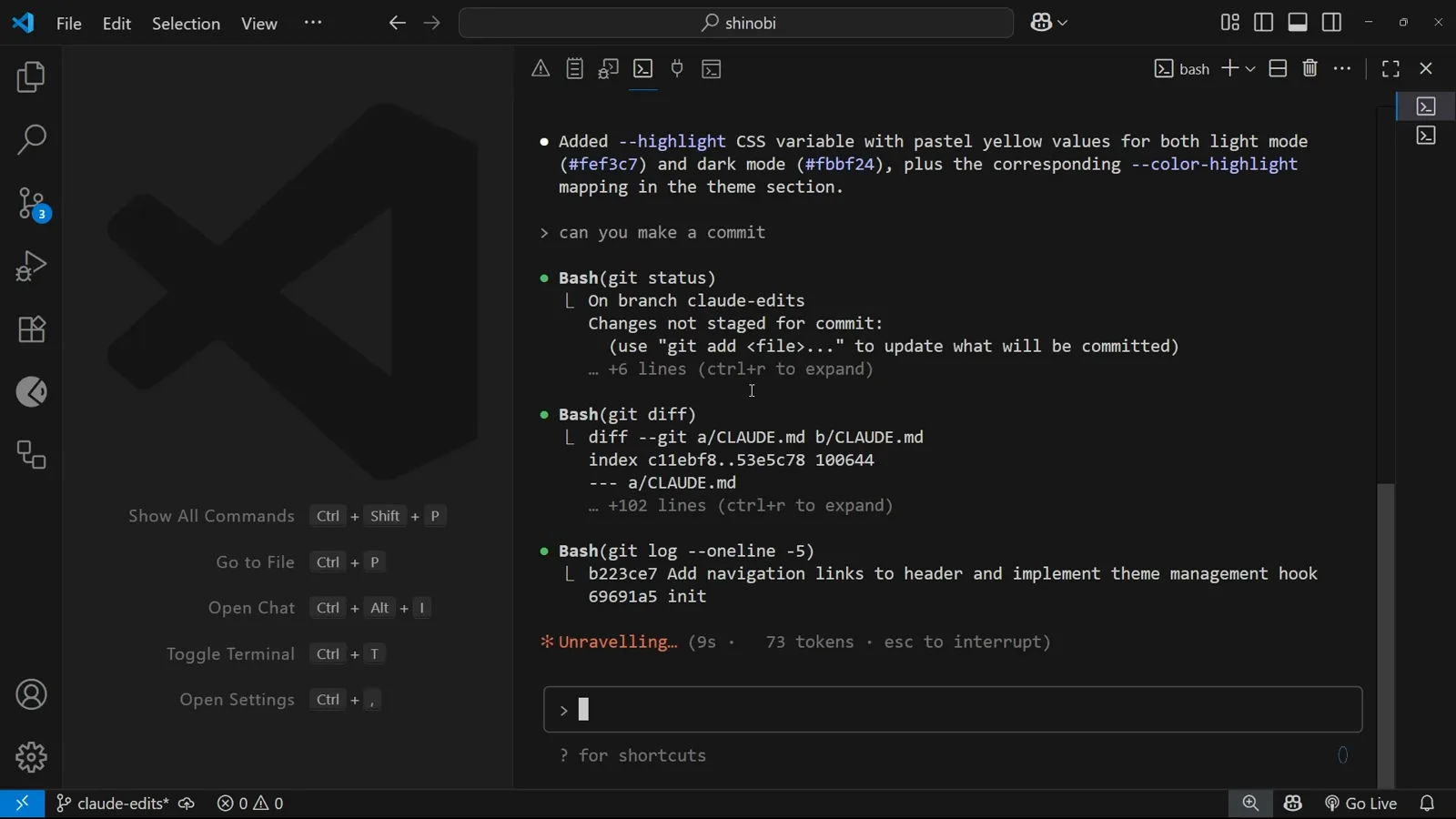Image resolution: width=1456 pixels, height=819 pixels.
Task: Open remote window button in status bar
Action: 22,804
